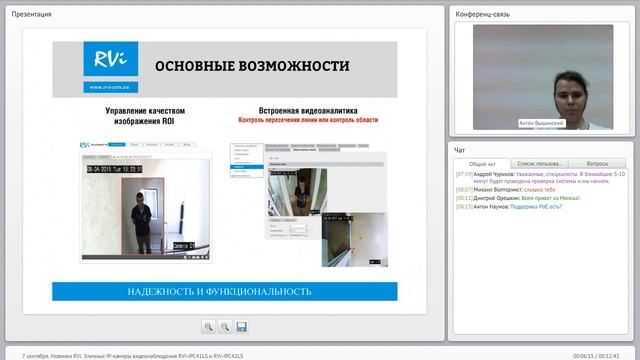The image size is (640, 360).
Task: Click the elapsed time counter at bottom
Action: [596, 356]
